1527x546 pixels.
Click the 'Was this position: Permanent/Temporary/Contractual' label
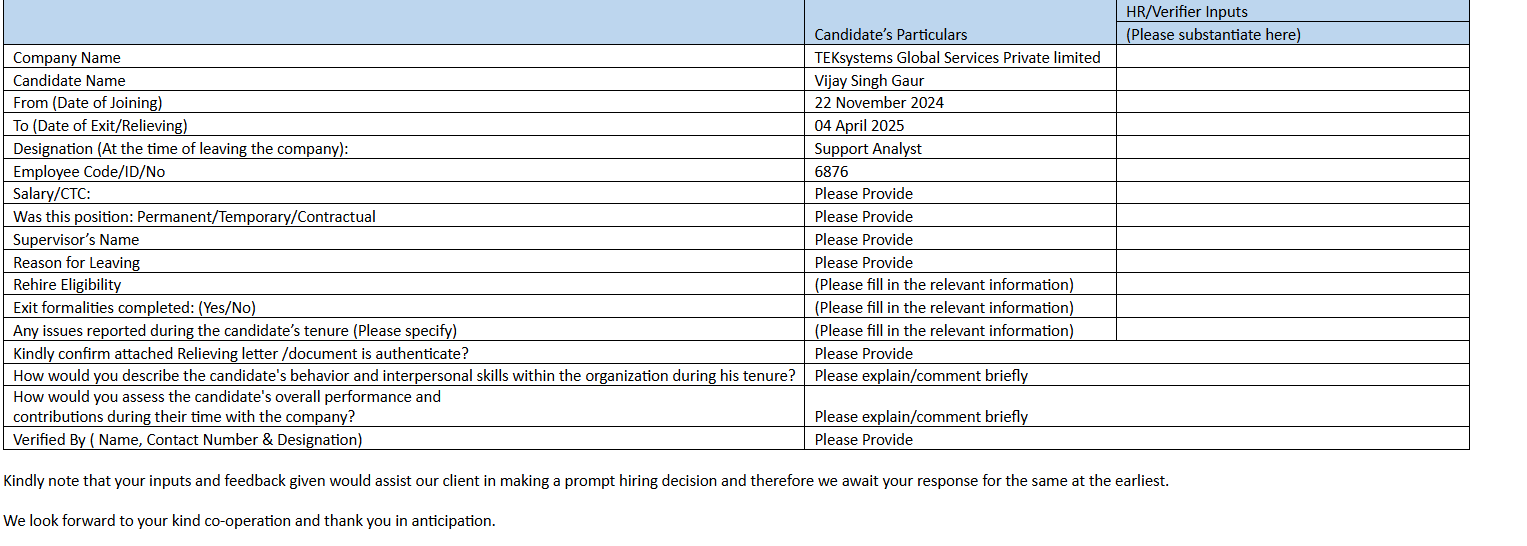(194, 217)
